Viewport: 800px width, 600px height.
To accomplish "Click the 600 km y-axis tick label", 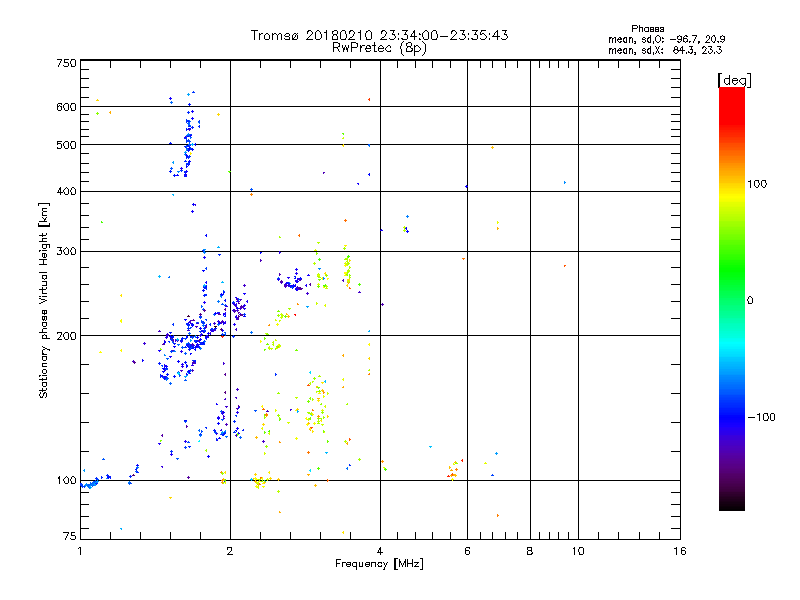I will [x=66, y=107].
